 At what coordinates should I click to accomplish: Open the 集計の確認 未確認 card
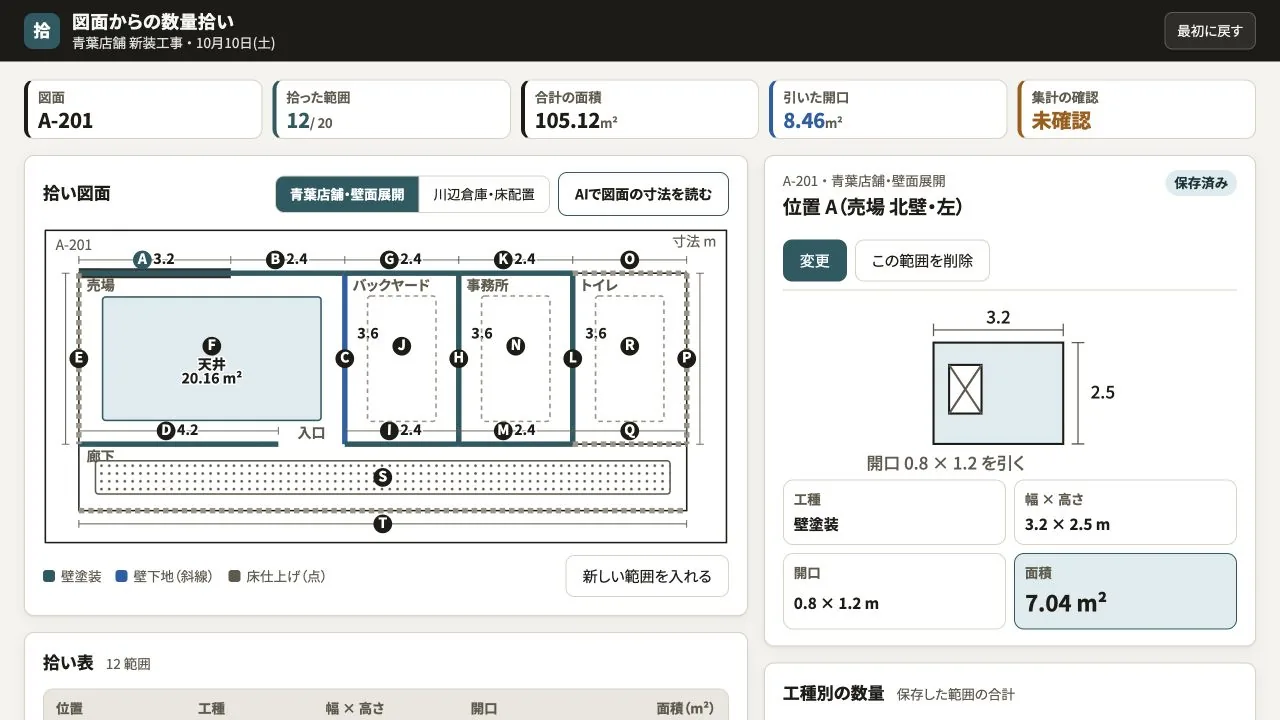click(x=1136, y=110)
